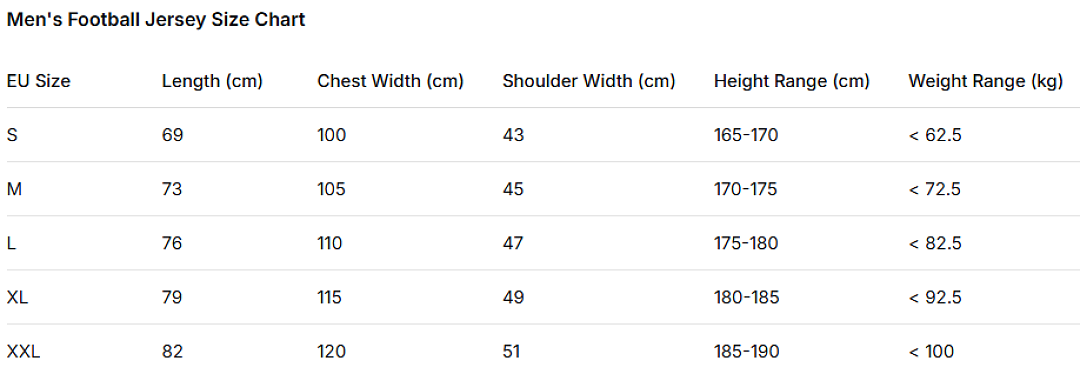Click the < 100 weight range cell

point(931,352)
